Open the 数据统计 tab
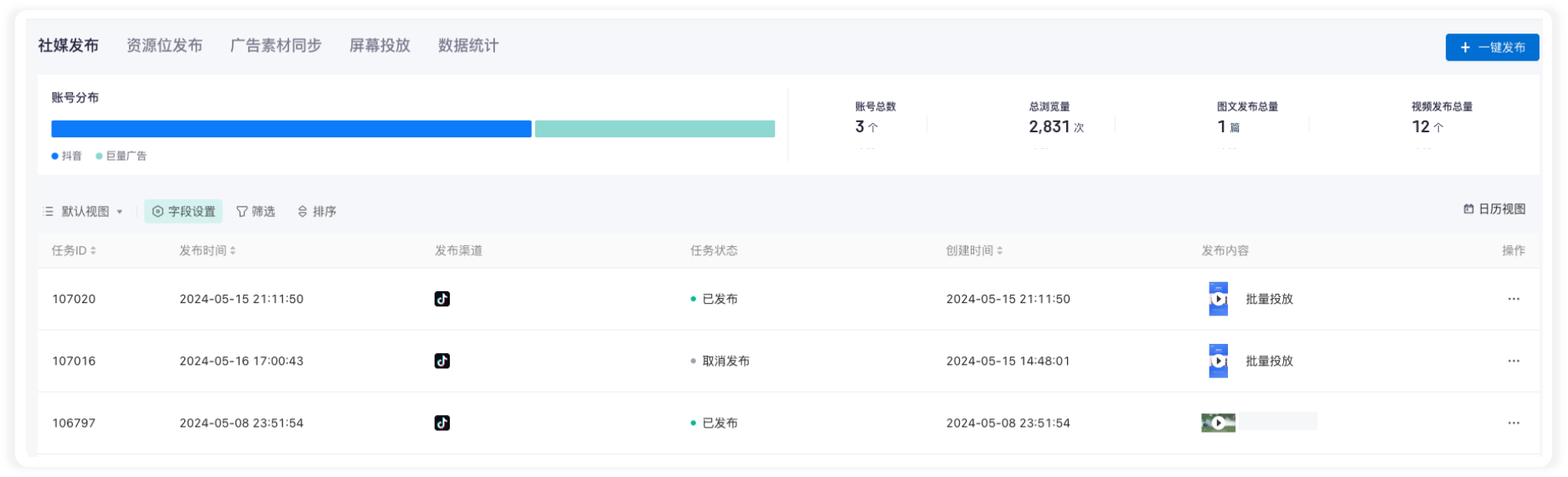 (468, 46)
